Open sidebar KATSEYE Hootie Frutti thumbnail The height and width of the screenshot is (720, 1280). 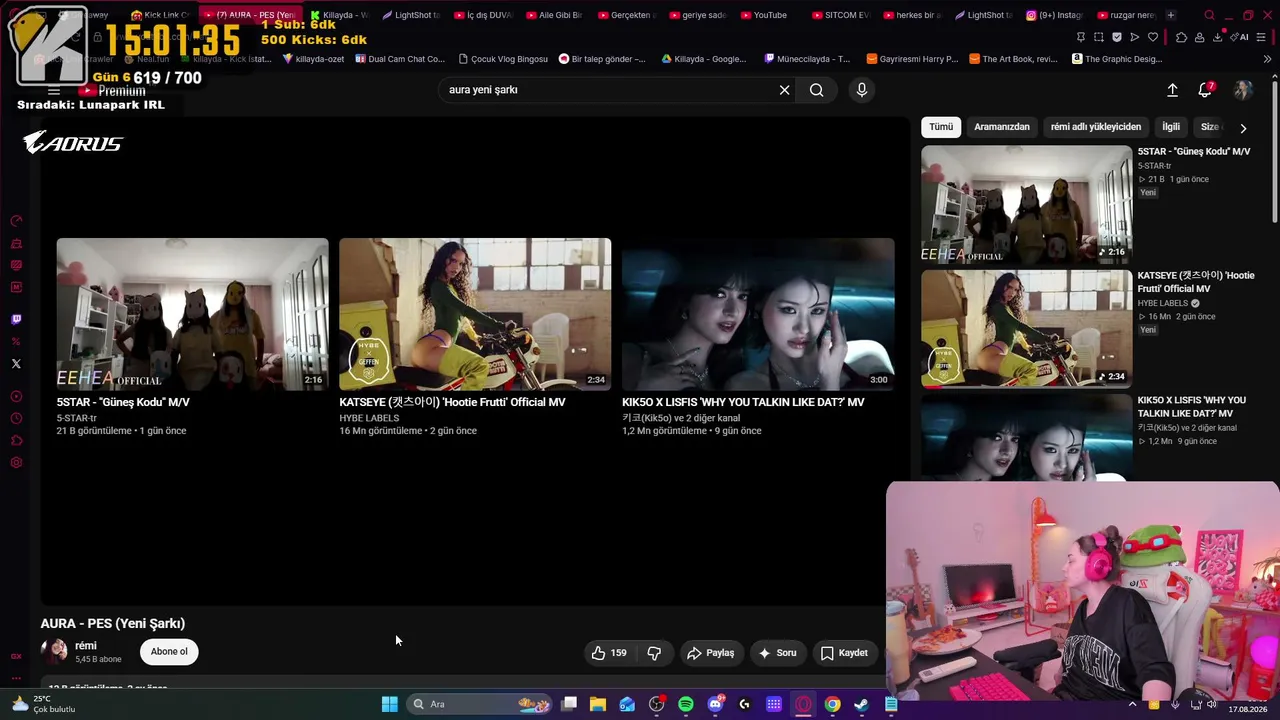click(x=1027, y=329)
